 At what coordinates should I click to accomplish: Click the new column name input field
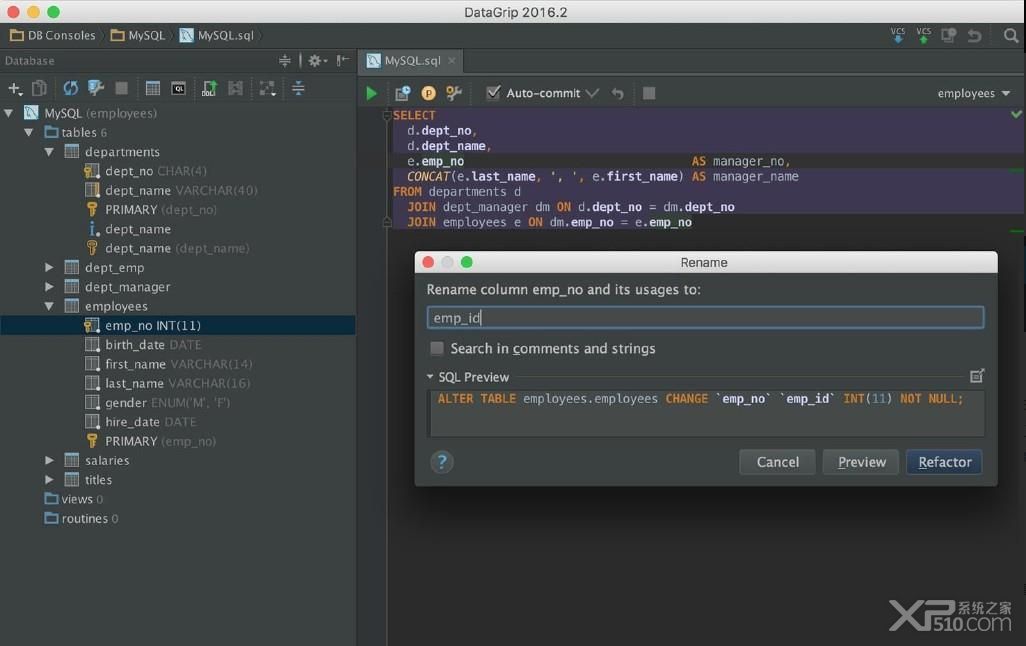(705, 317)
